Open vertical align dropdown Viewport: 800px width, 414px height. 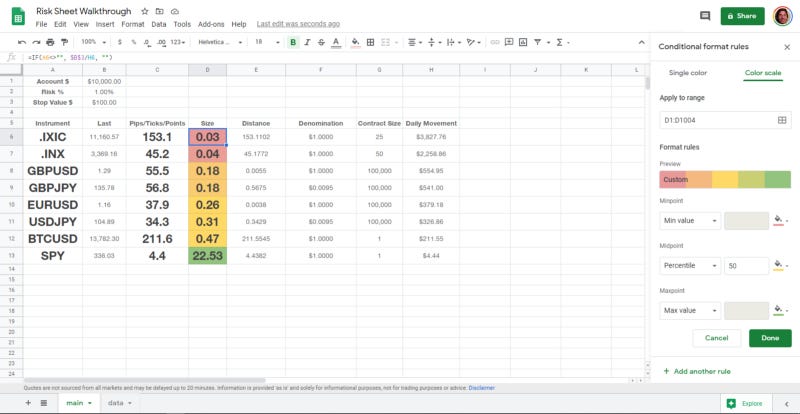pos(433,42)
